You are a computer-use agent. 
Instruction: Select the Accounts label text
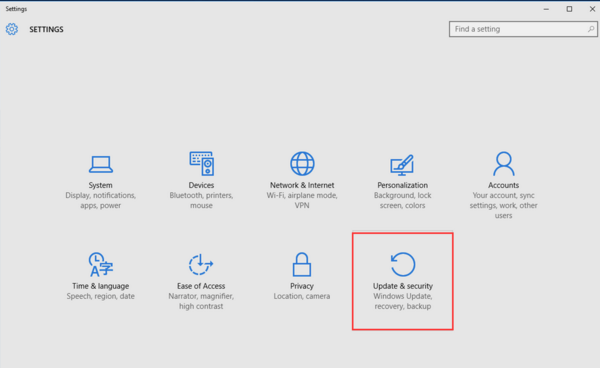point(504,185)
